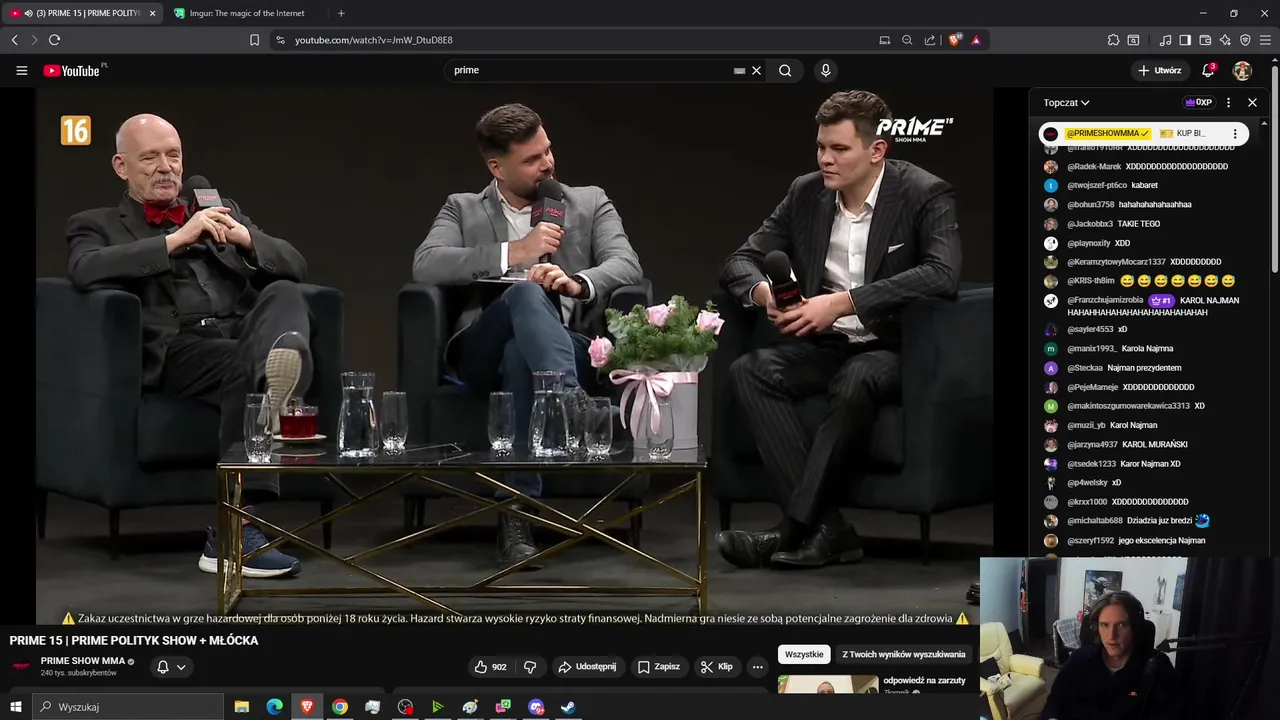This screenshot has height=720, width=1280.
Task: Open the Brave main menu
Action: click(x=1266, y=40)
